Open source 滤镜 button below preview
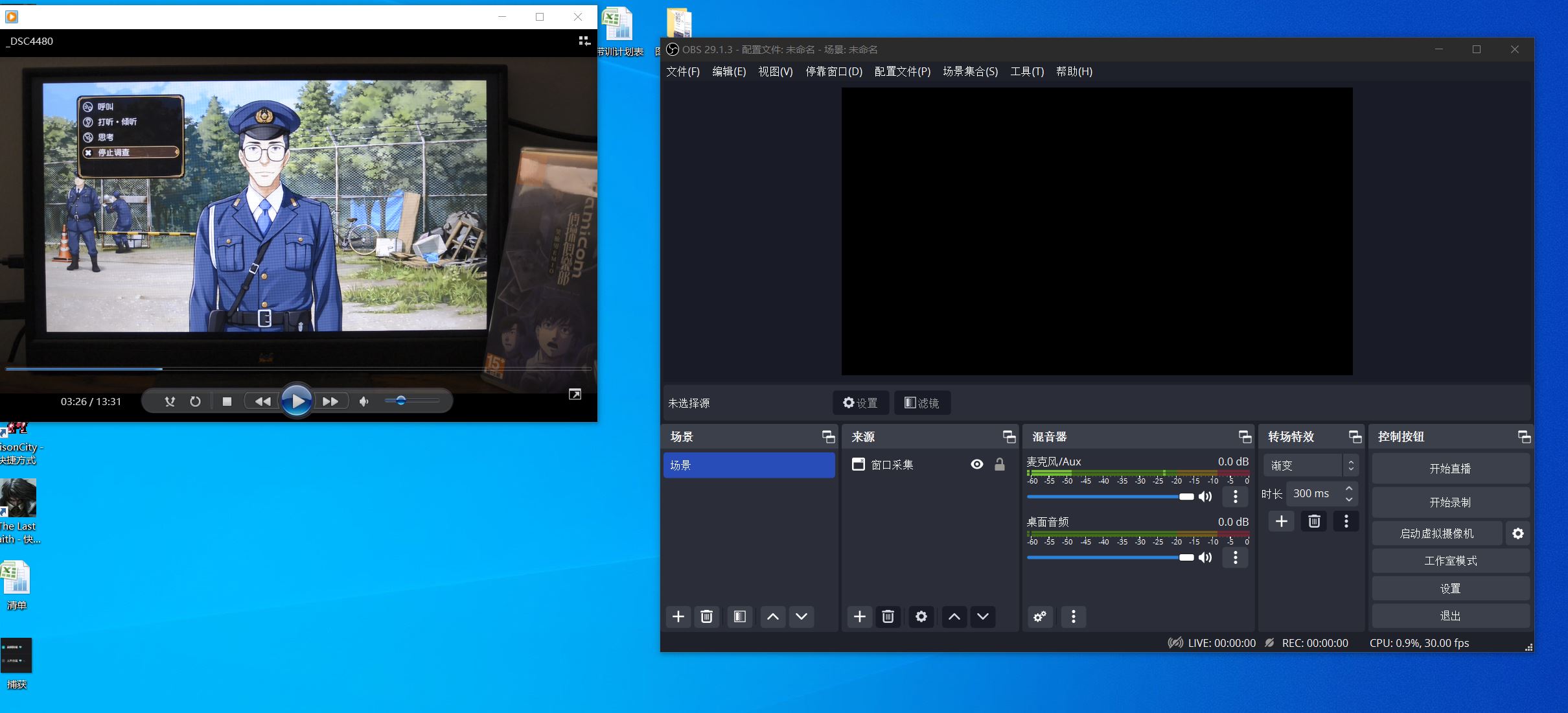Viewport: 1568px width, 713px height. (922, 403)
